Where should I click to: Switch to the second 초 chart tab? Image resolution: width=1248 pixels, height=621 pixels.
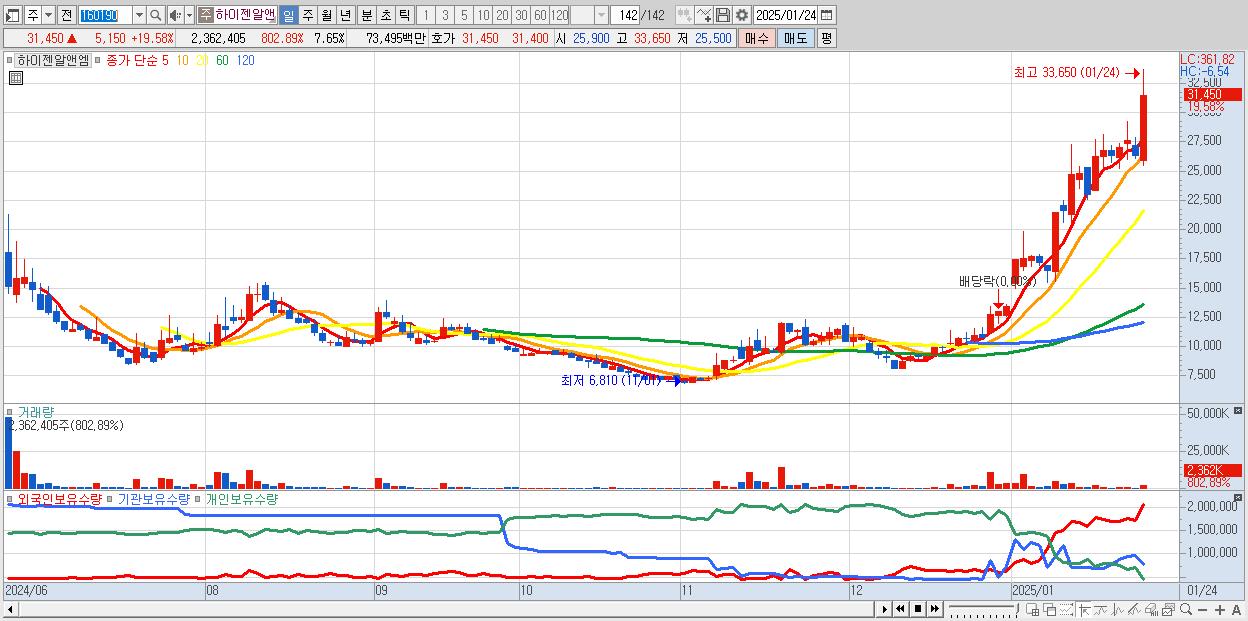pyautogui.click(x=385, y=16)
